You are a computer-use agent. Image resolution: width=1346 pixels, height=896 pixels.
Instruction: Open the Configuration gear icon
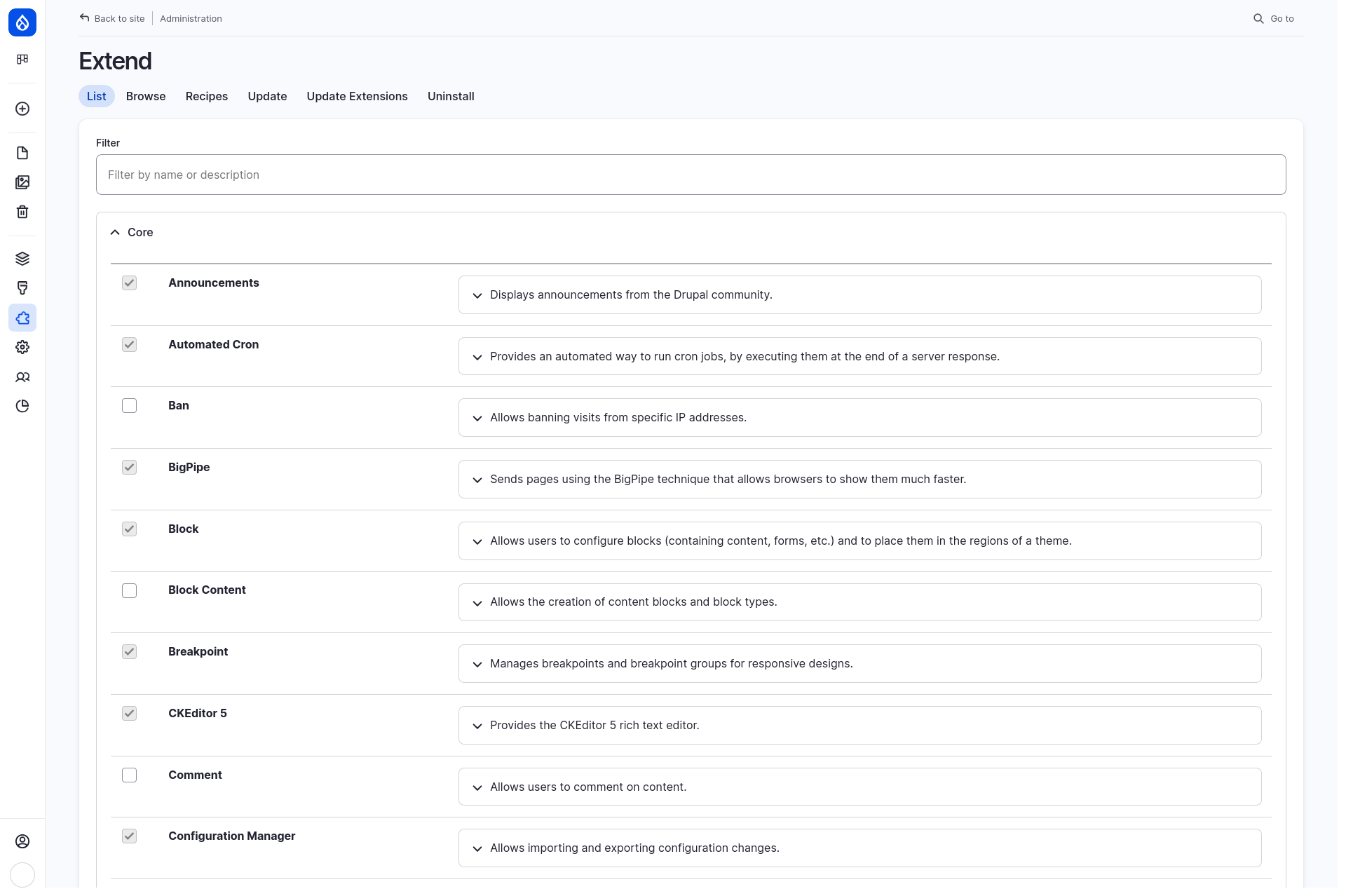click(x=22, y=347)
